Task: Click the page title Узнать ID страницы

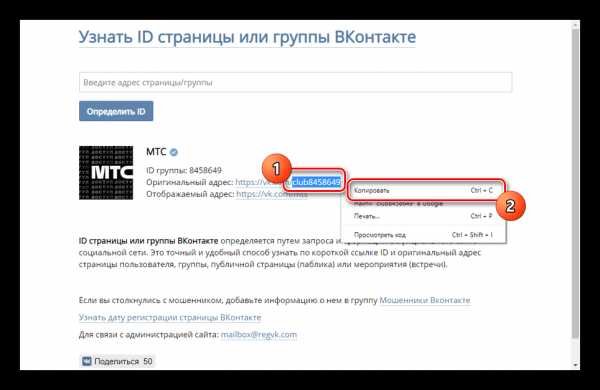Action: [247, 37]
